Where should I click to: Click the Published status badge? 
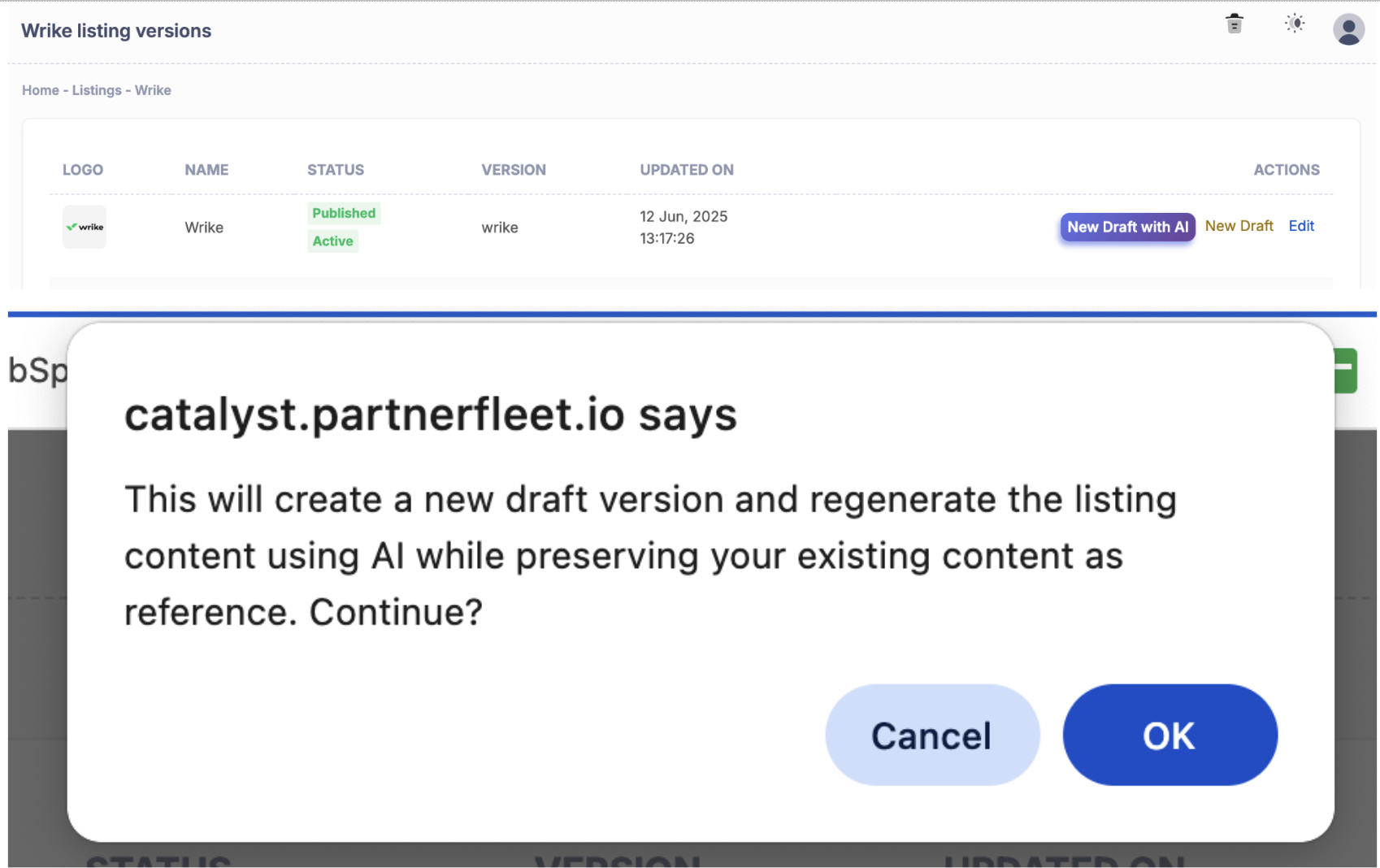click(x=344, y=213)
